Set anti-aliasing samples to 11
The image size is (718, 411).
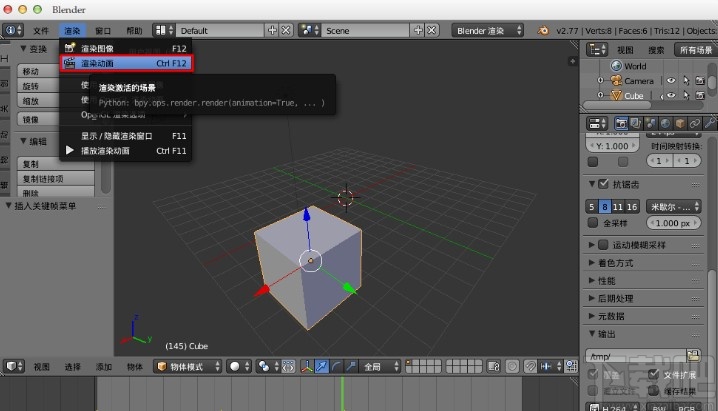[x=618, y=207]
